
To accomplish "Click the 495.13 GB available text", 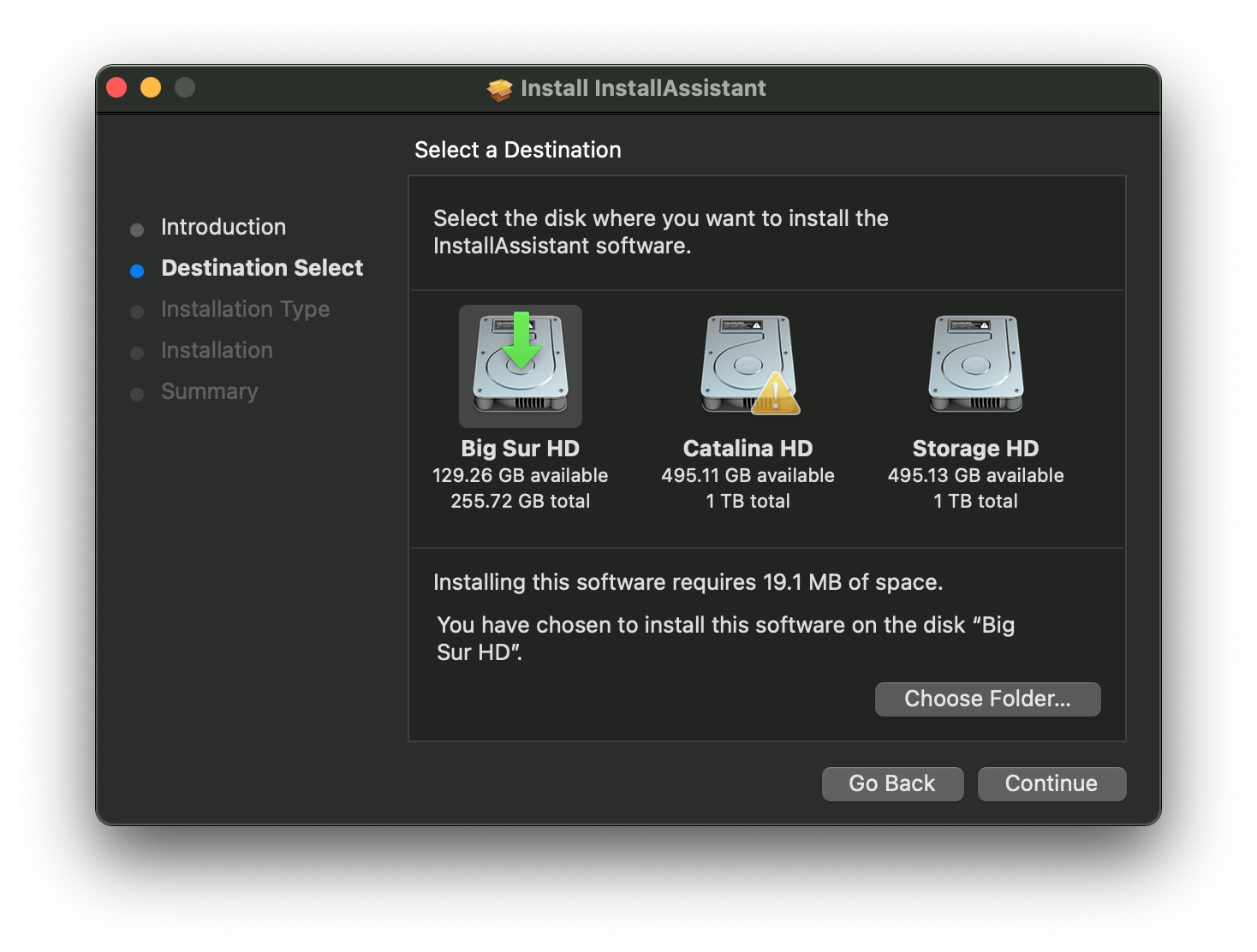I will [976, 475].
